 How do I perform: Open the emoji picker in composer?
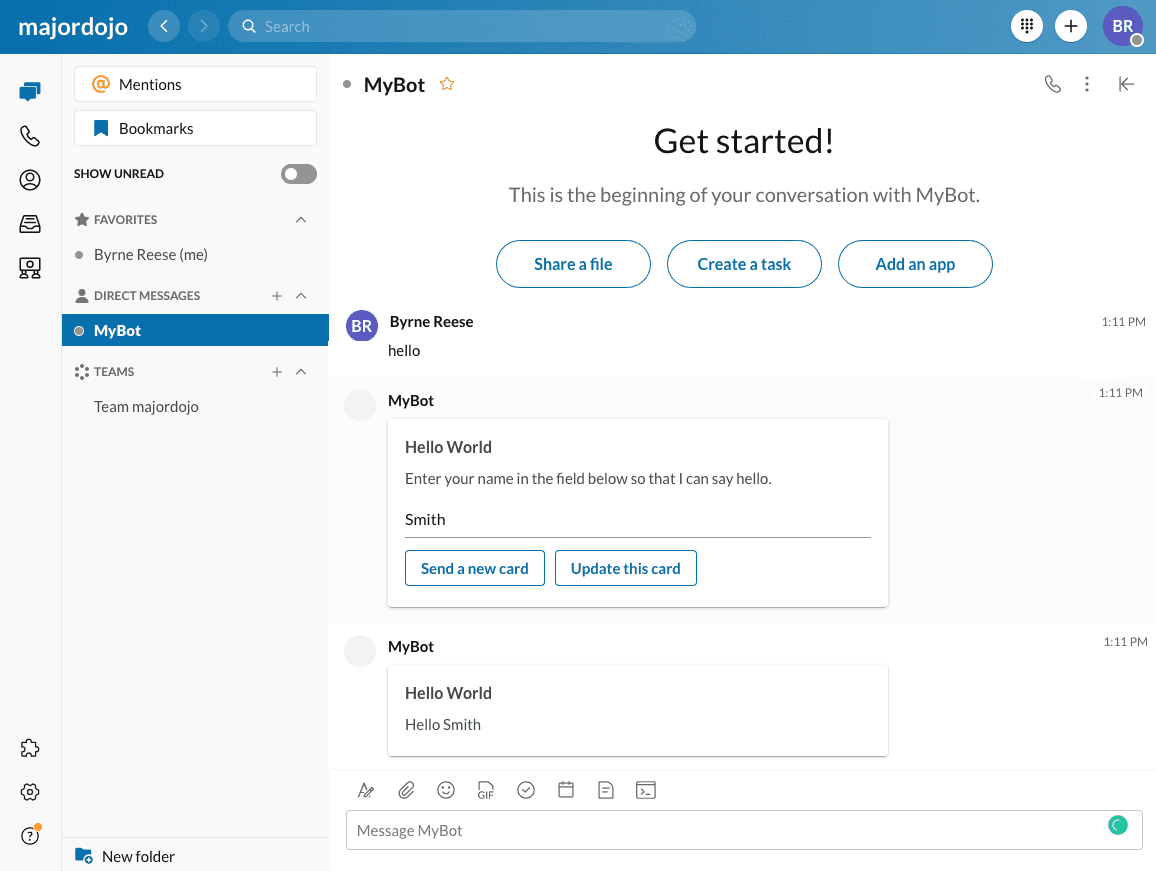pos(446,790)
